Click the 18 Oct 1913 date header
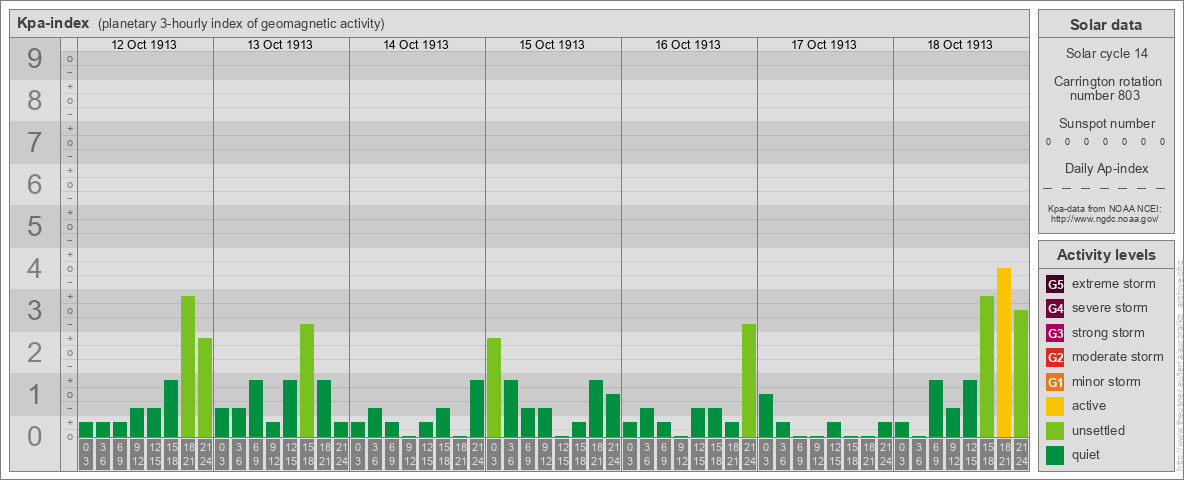This screenshot has width=1184, height=480. [960, 45]
